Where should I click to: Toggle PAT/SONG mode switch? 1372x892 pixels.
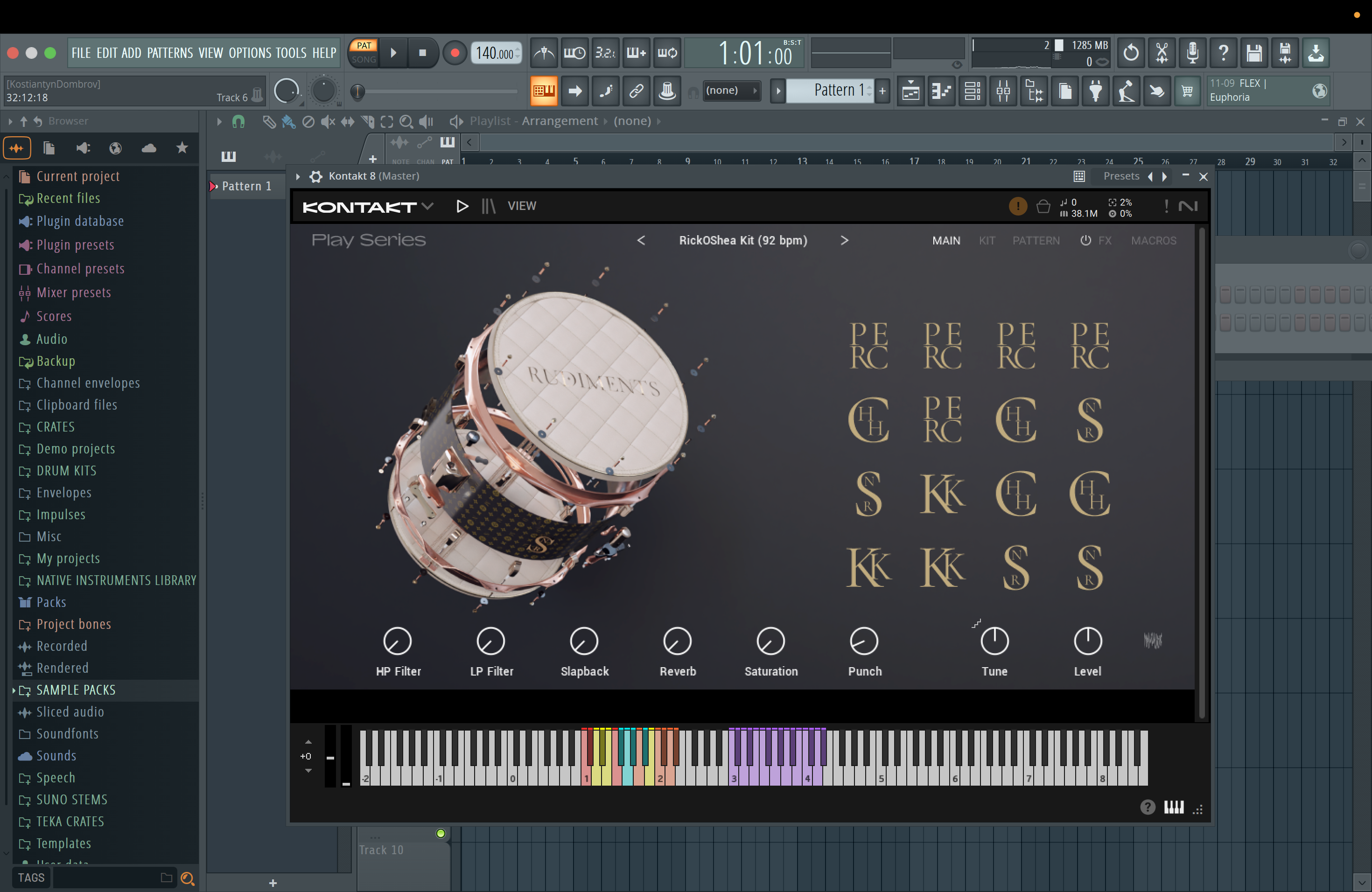[x=364, y=52]
